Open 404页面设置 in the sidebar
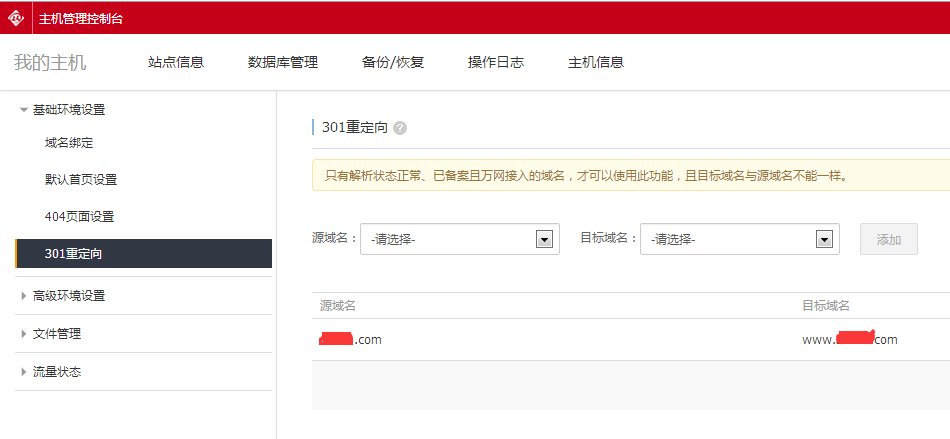 point(79,217)
